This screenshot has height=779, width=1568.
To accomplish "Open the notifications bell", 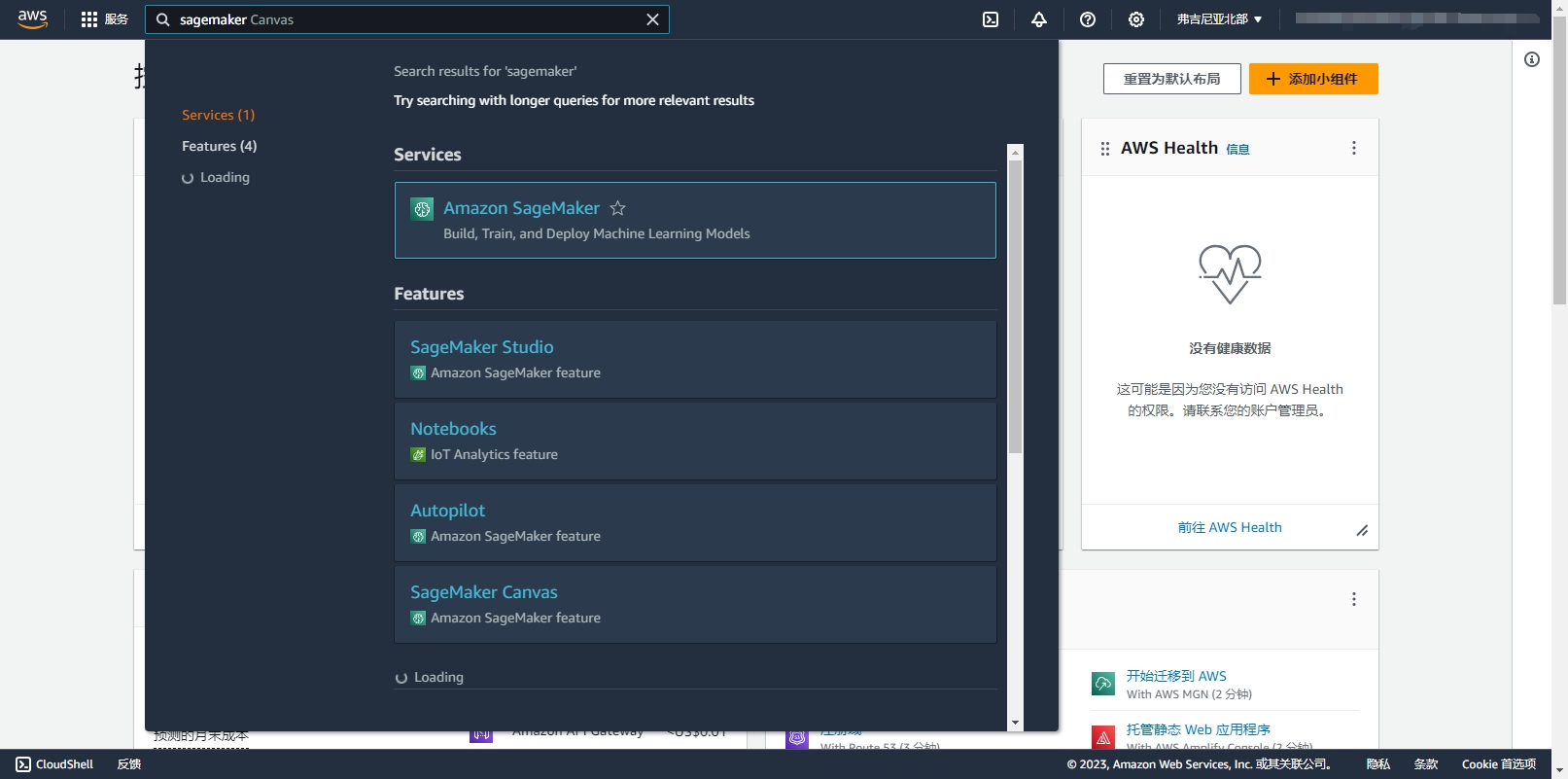I will (1039, 19).
